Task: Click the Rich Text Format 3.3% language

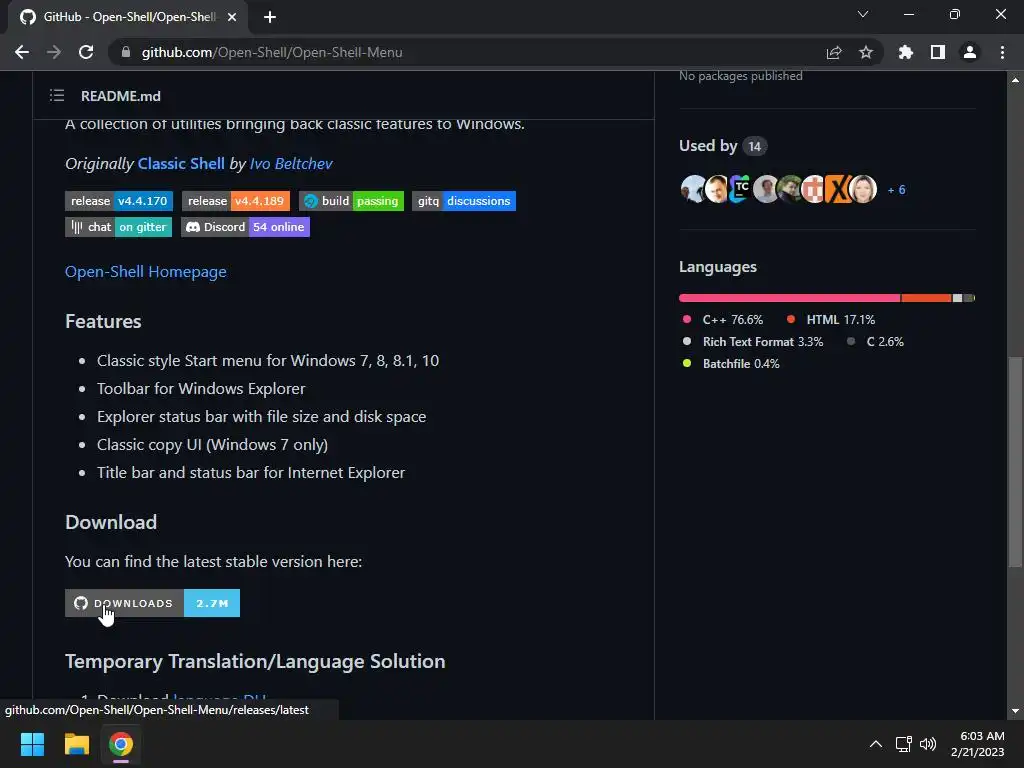Action: (x=752, y=342)
